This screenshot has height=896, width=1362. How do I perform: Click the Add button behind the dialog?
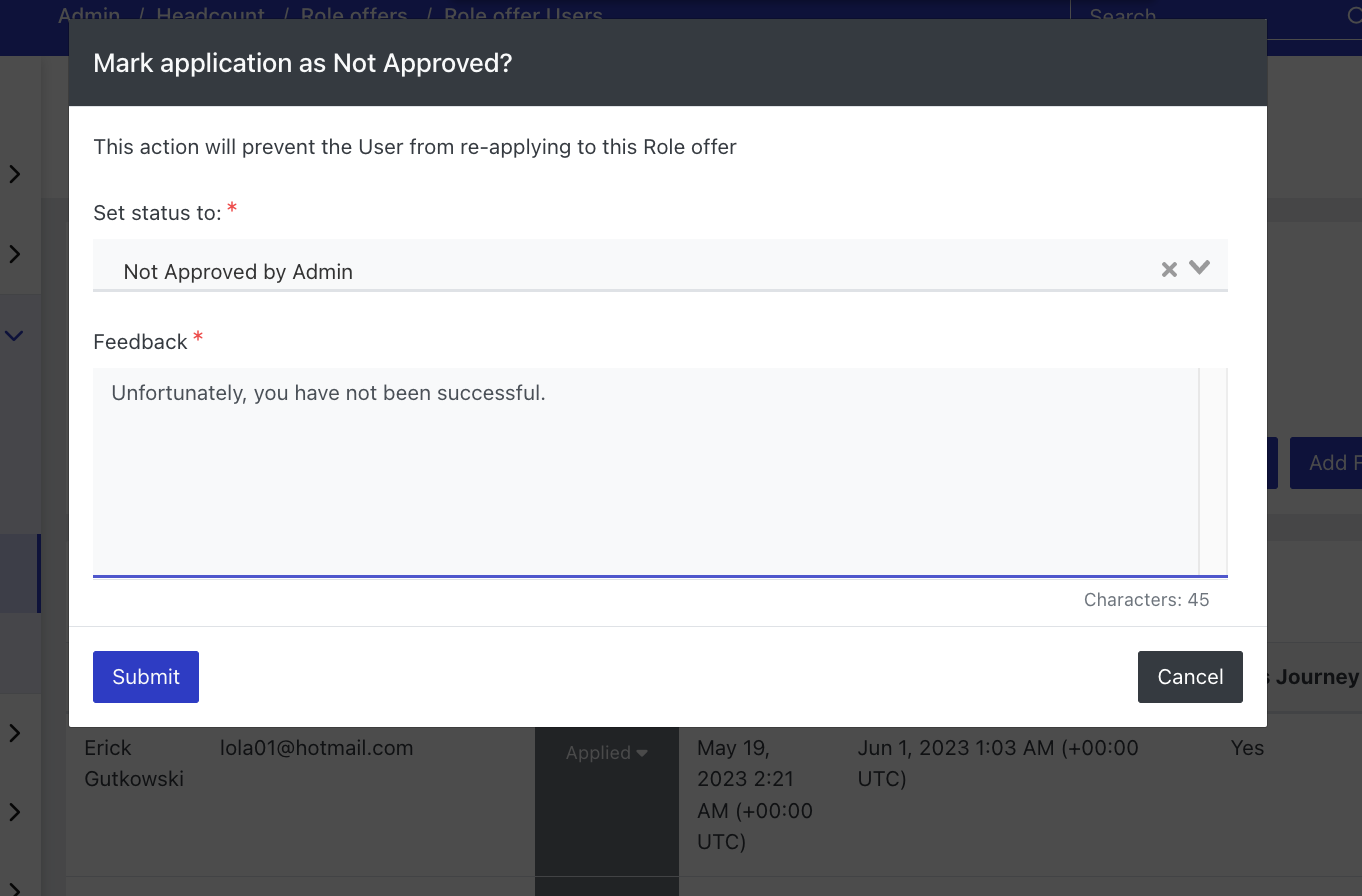point(1326,463)
